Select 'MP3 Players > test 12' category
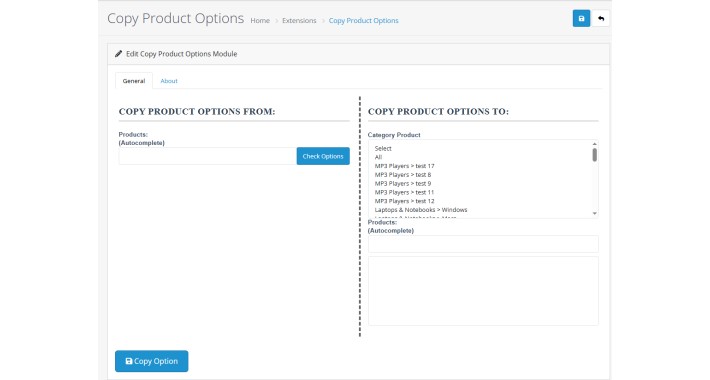This screenshot has width=710, height=380. pyautogui.click(x=480, y=201)
